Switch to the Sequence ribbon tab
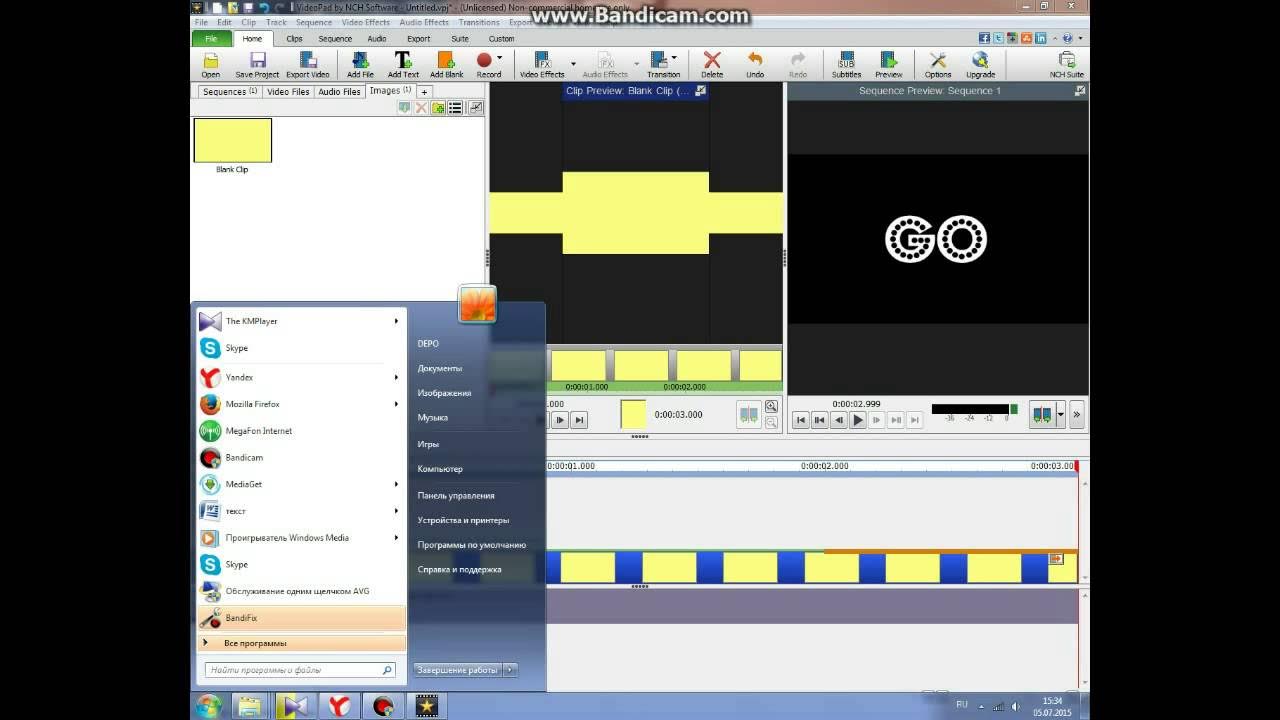Screen dimensions: 1280x720 (335, 38)
